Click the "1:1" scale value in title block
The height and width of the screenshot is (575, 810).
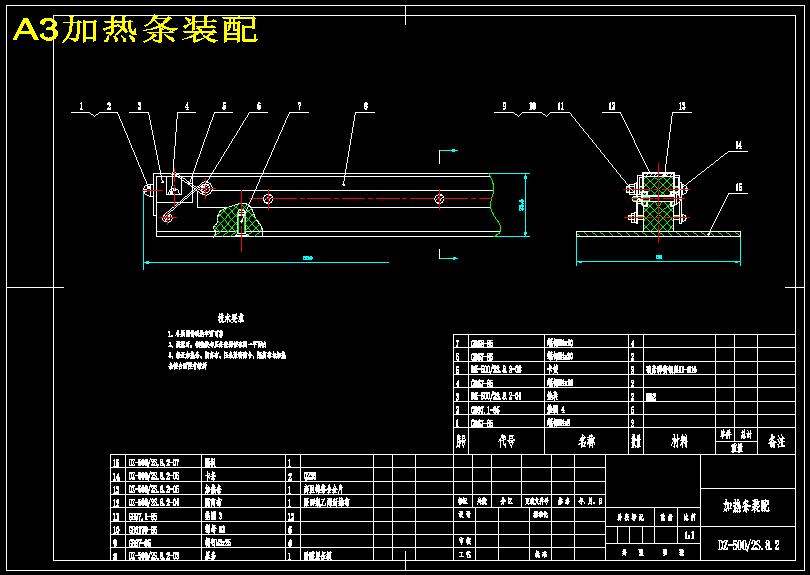point(690,536)
